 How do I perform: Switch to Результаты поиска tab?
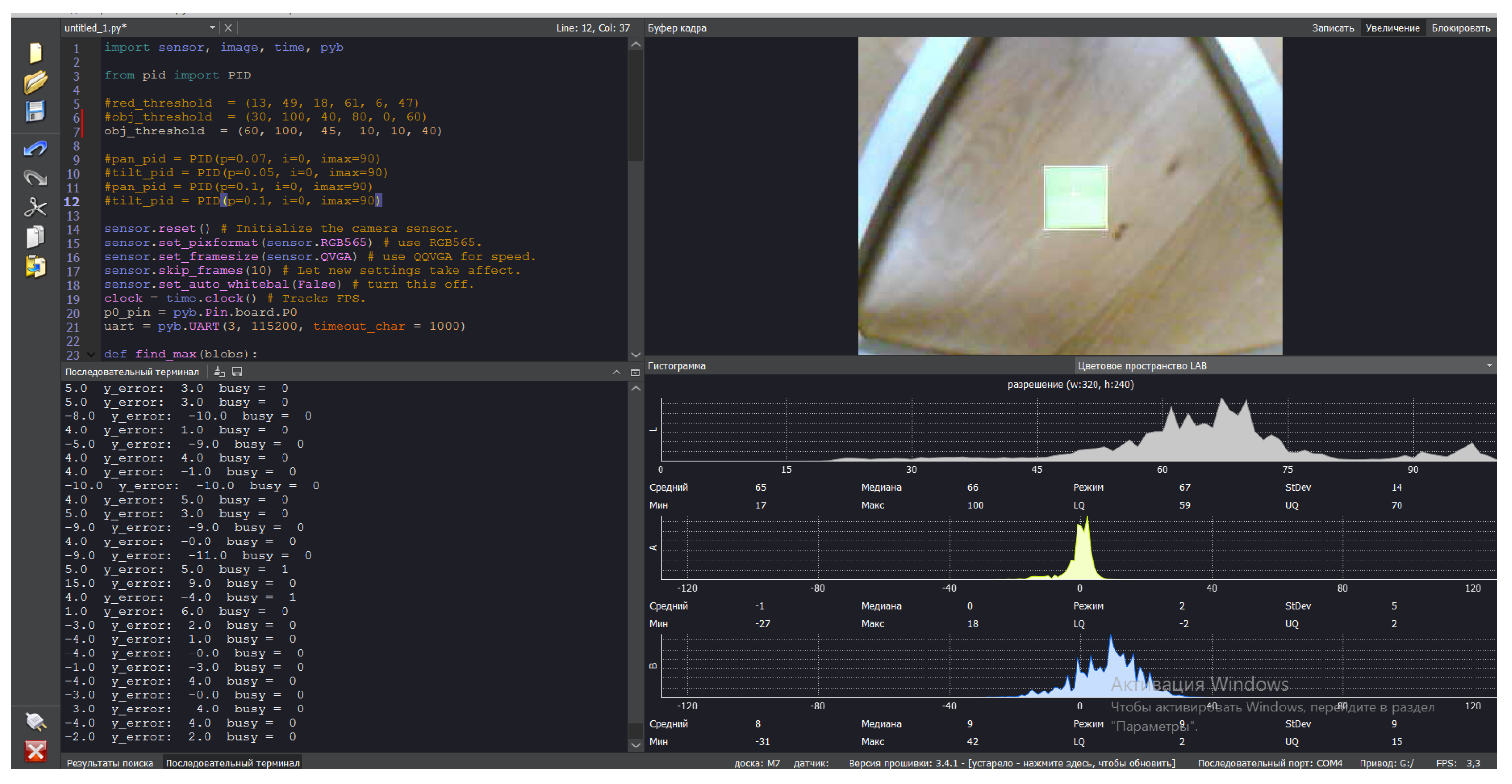(x=110, y=763)
